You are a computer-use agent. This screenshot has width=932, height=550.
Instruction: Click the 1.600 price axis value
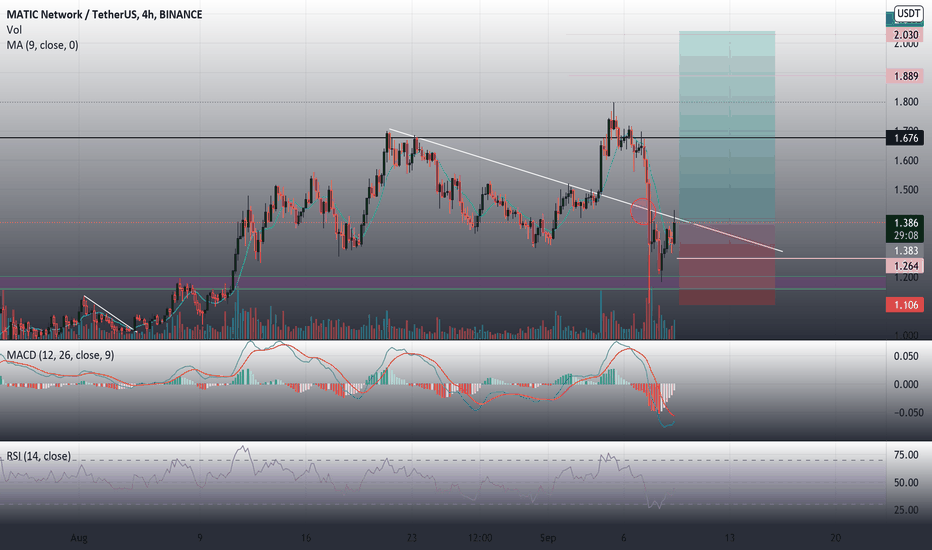tap(906, 161)
